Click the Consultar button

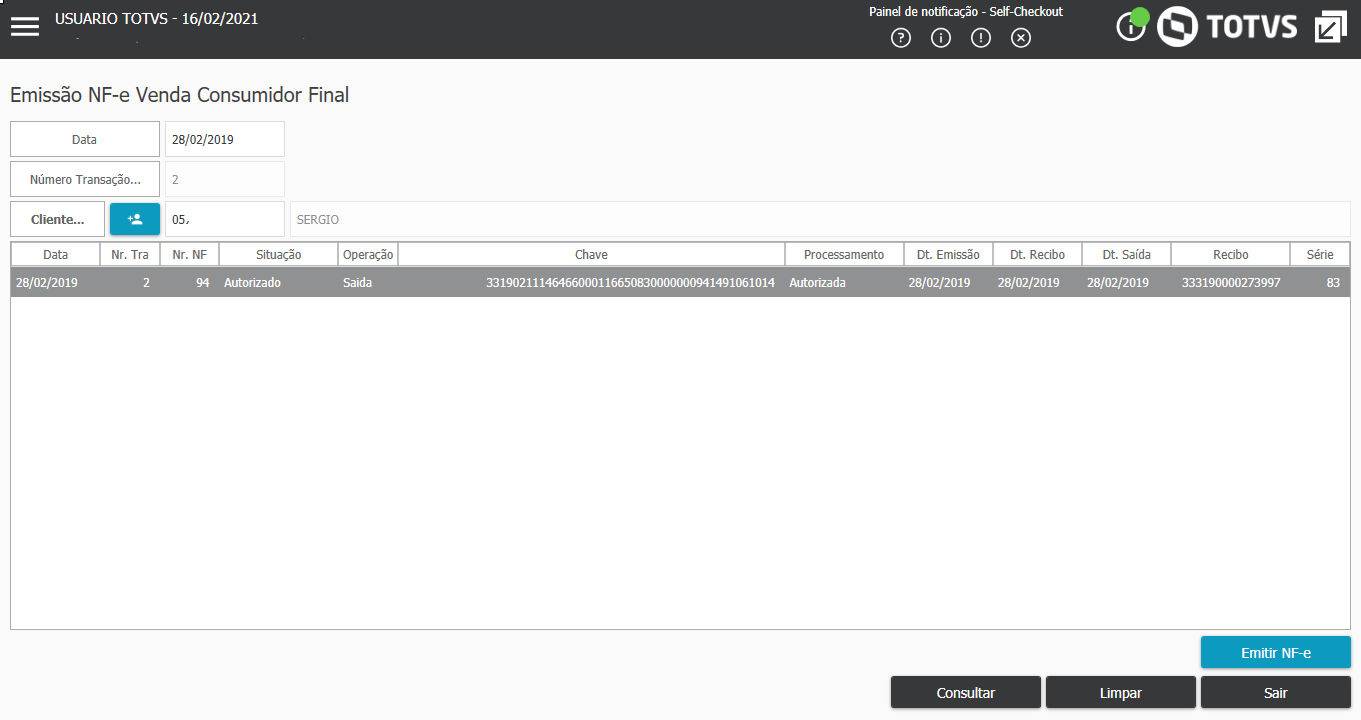pyautogui.click(x=966, y=692)
